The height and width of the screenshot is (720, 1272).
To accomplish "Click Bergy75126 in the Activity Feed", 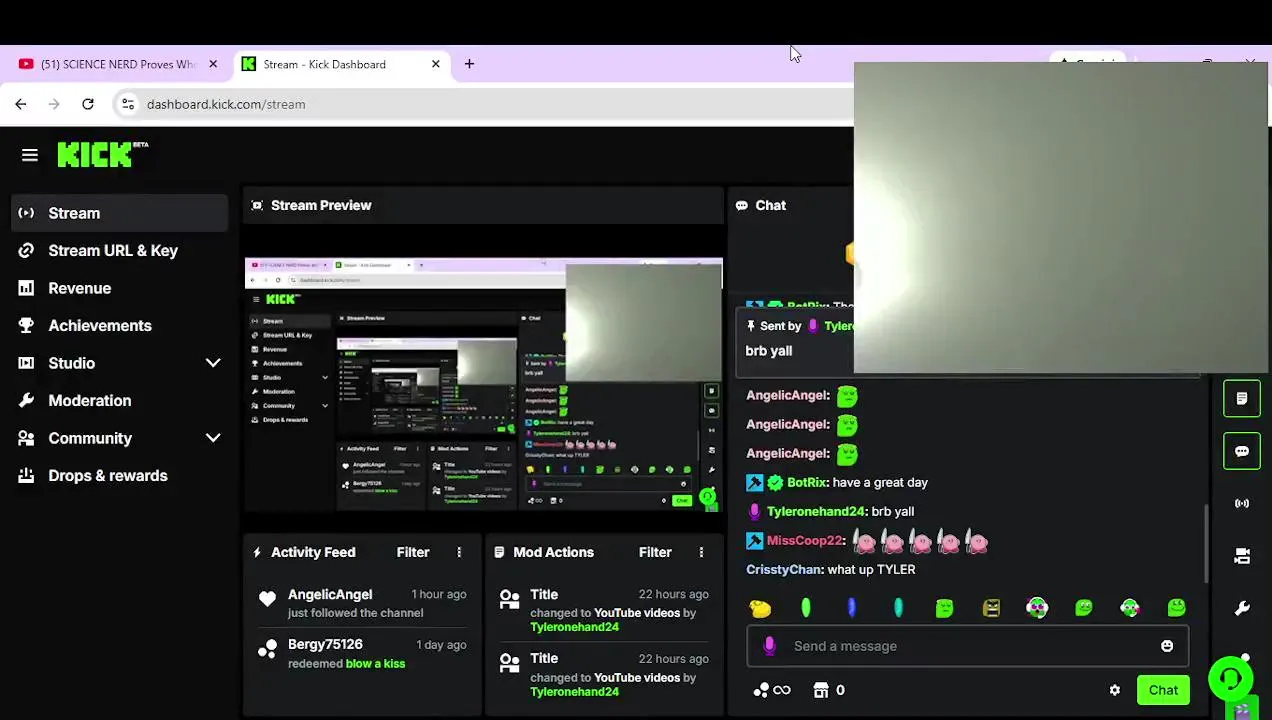I will tap(325, 644).
